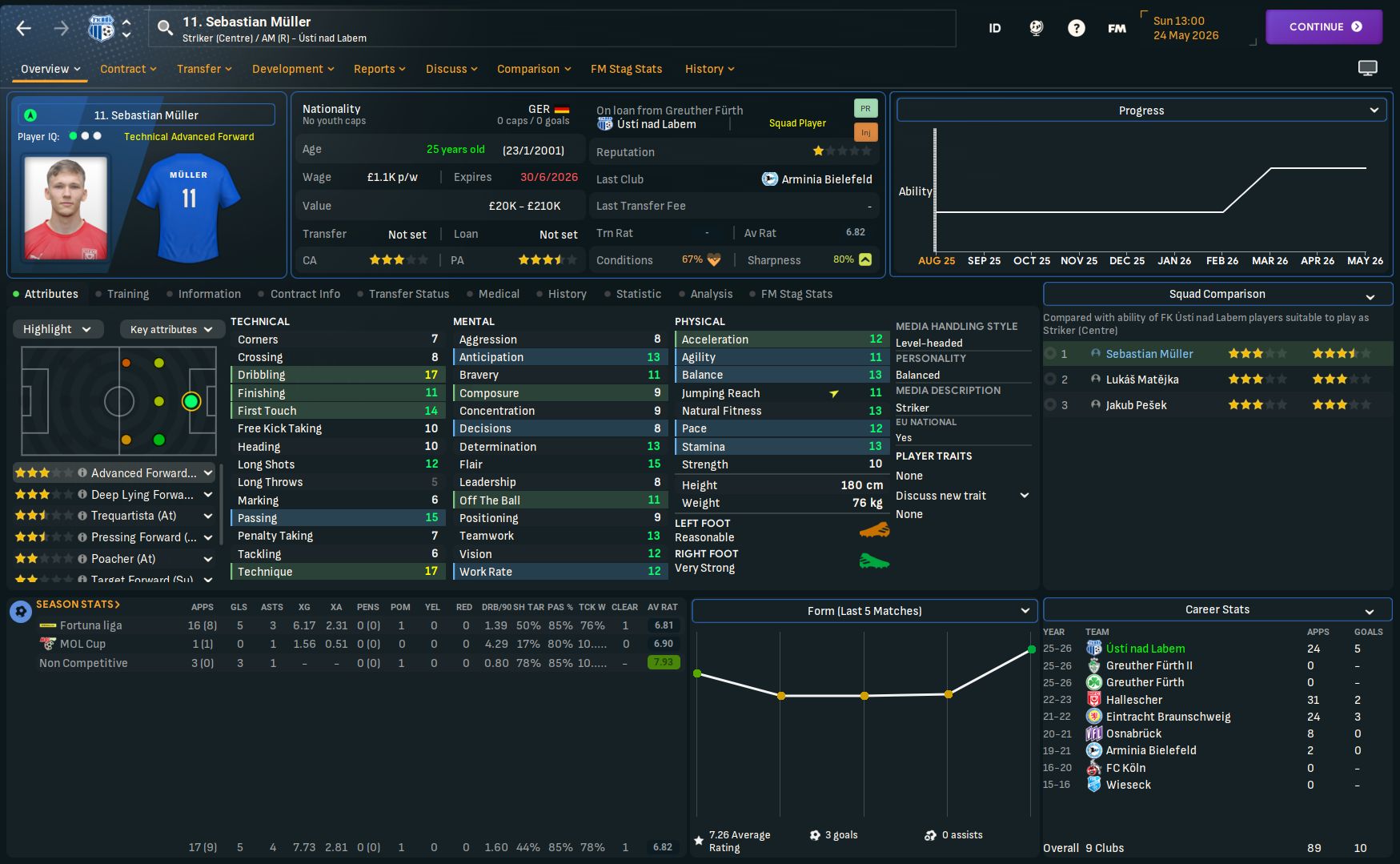Open the globe world icon
Image resolution: width=1400 pixels, height=864 pixels.
click(x=1036, y=28)
